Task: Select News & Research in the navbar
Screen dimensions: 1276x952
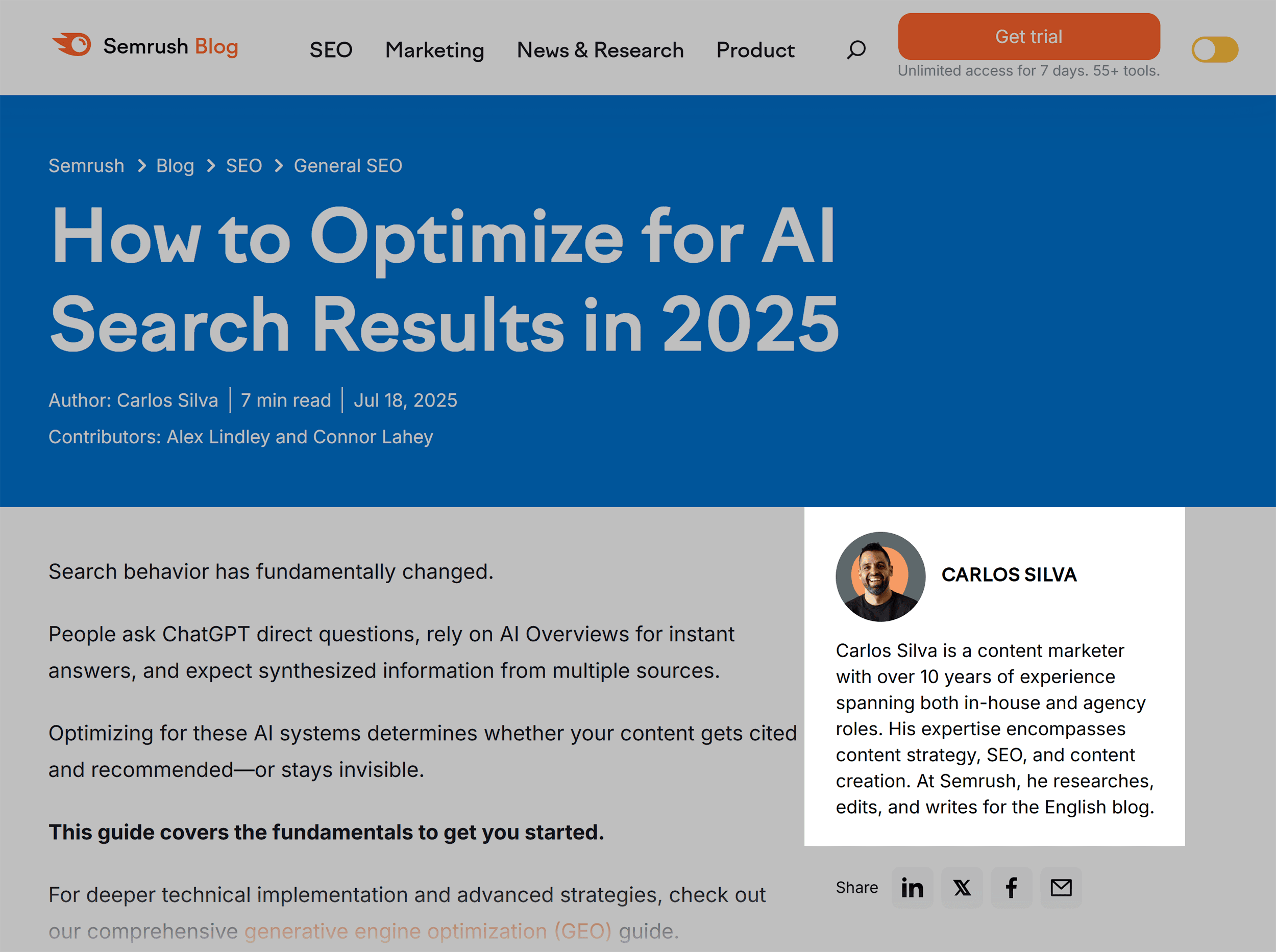Action: tap(600, 50)
